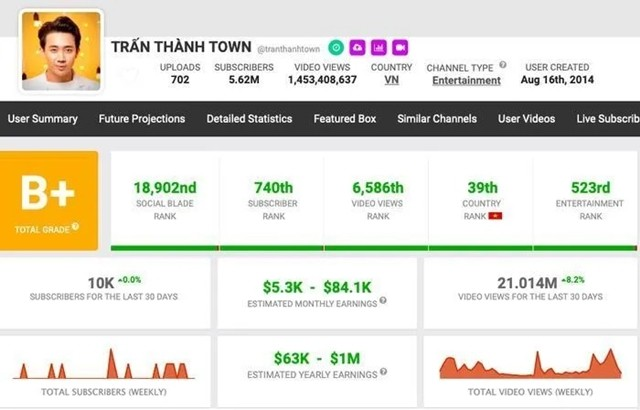The height and width of the screenshot is (410, 640).
Task: Click the Trấn Thành Town channel avatar
Action: [61, 51]
